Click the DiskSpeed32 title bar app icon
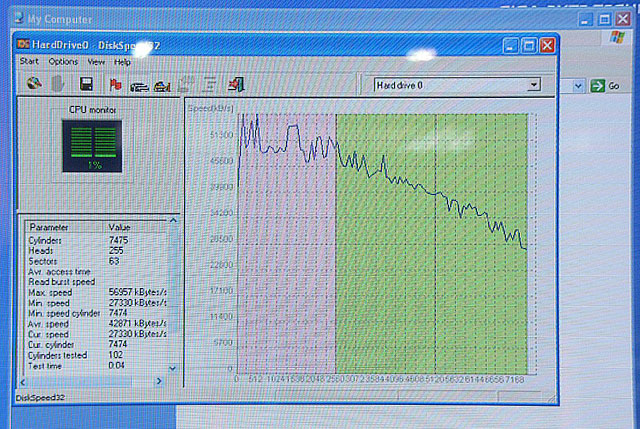Viewport: 640px width, 429px height. coord(23,46)
